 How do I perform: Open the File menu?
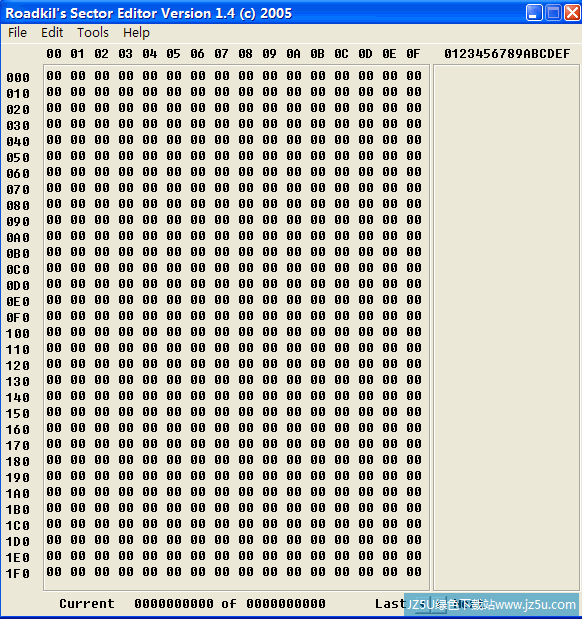[x=17, y=32]
